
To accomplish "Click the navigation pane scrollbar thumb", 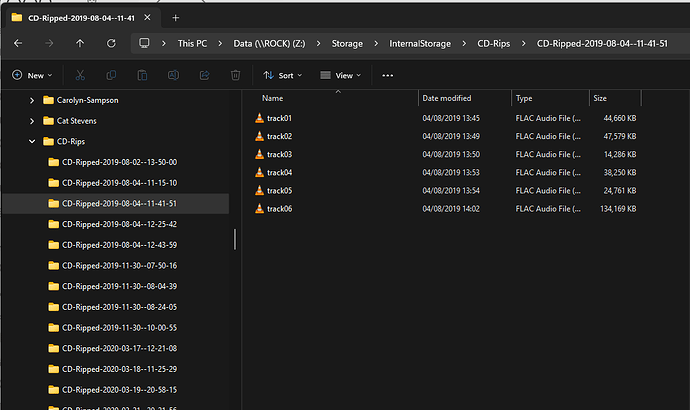I will click(235, 239).
